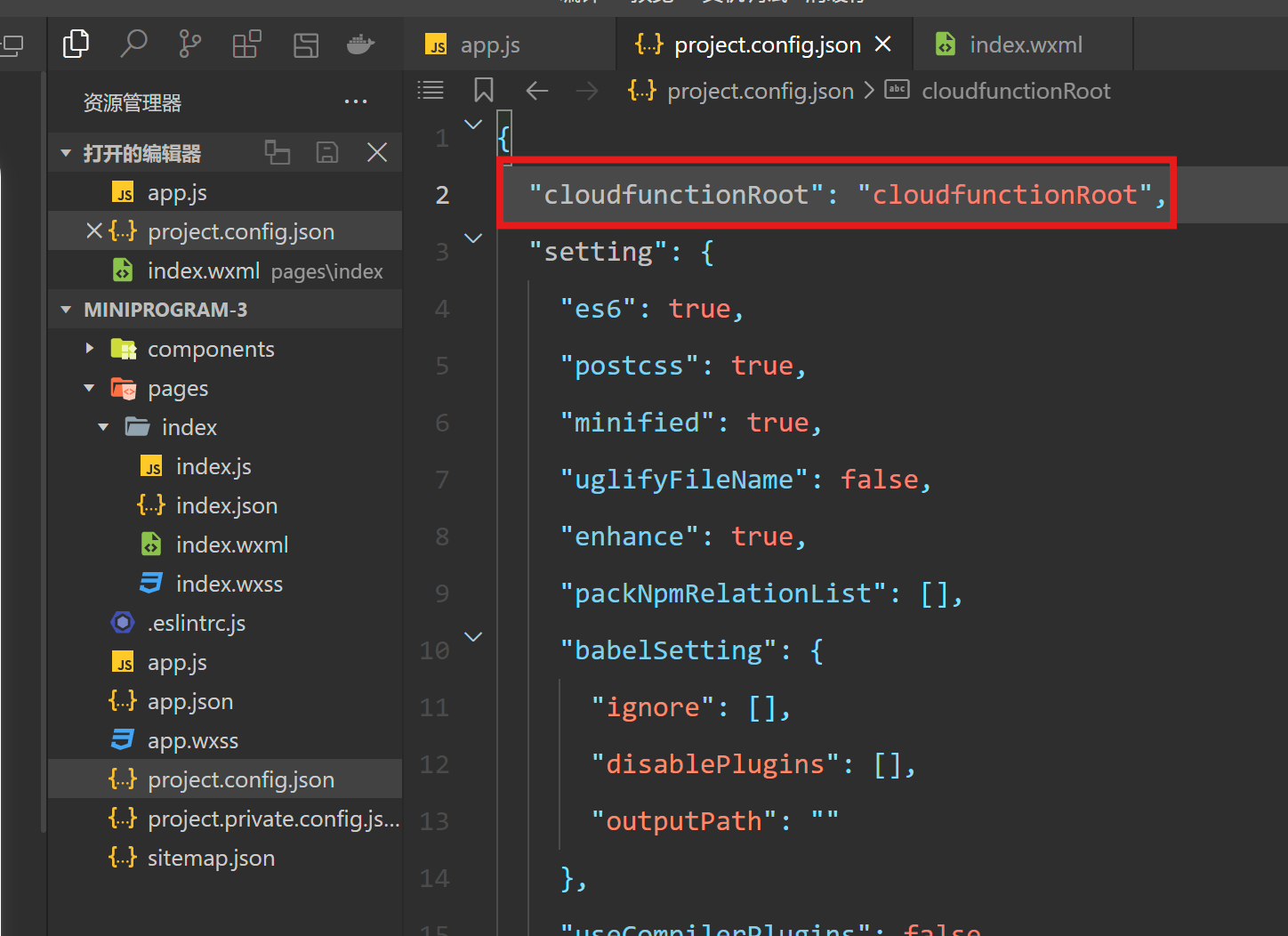The height and width of the screenshot is (936, 1288).
Task: Click the bookmark icon above the editor
Action: [483, 89]
